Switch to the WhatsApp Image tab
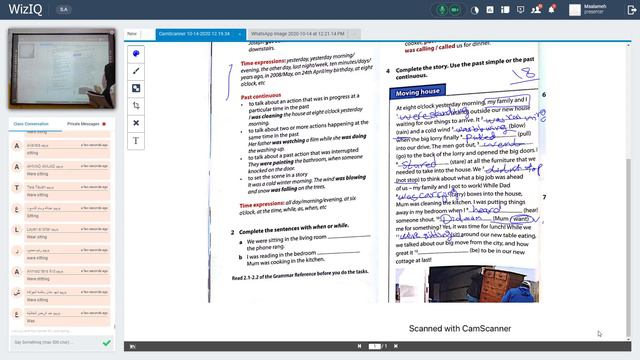This screenshot has width=640, height=360. [x=298, y=34]
